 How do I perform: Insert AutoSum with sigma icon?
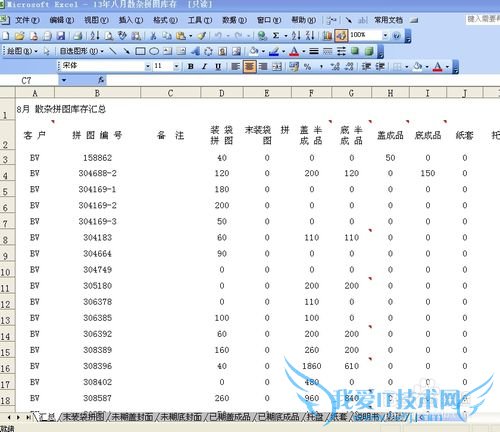click(x=276, y=35)
